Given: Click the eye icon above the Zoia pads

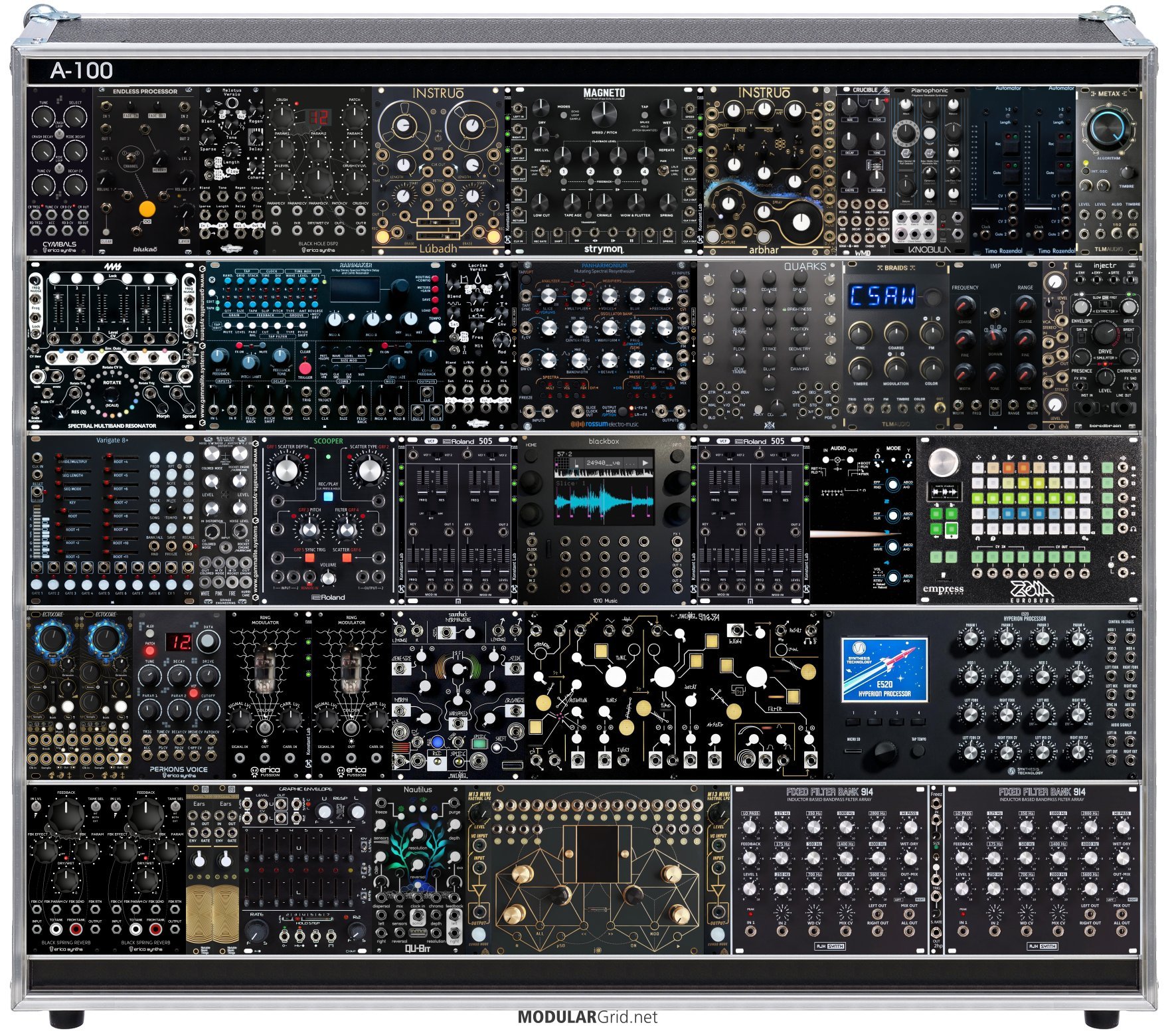Looking at the screenshot, I should click(1055, 458).
